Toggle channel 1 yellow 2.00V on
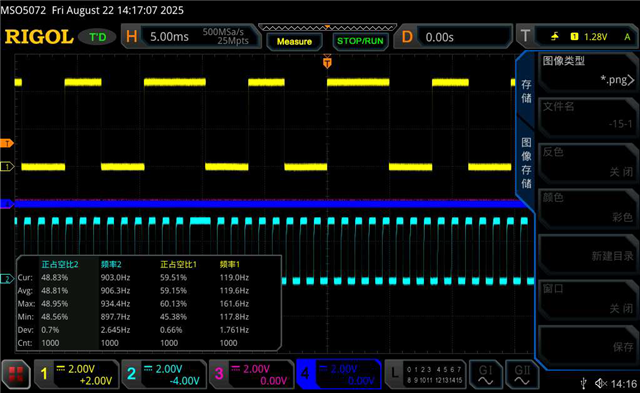Screen dimensions: 640x393 [x=77, y=374]
